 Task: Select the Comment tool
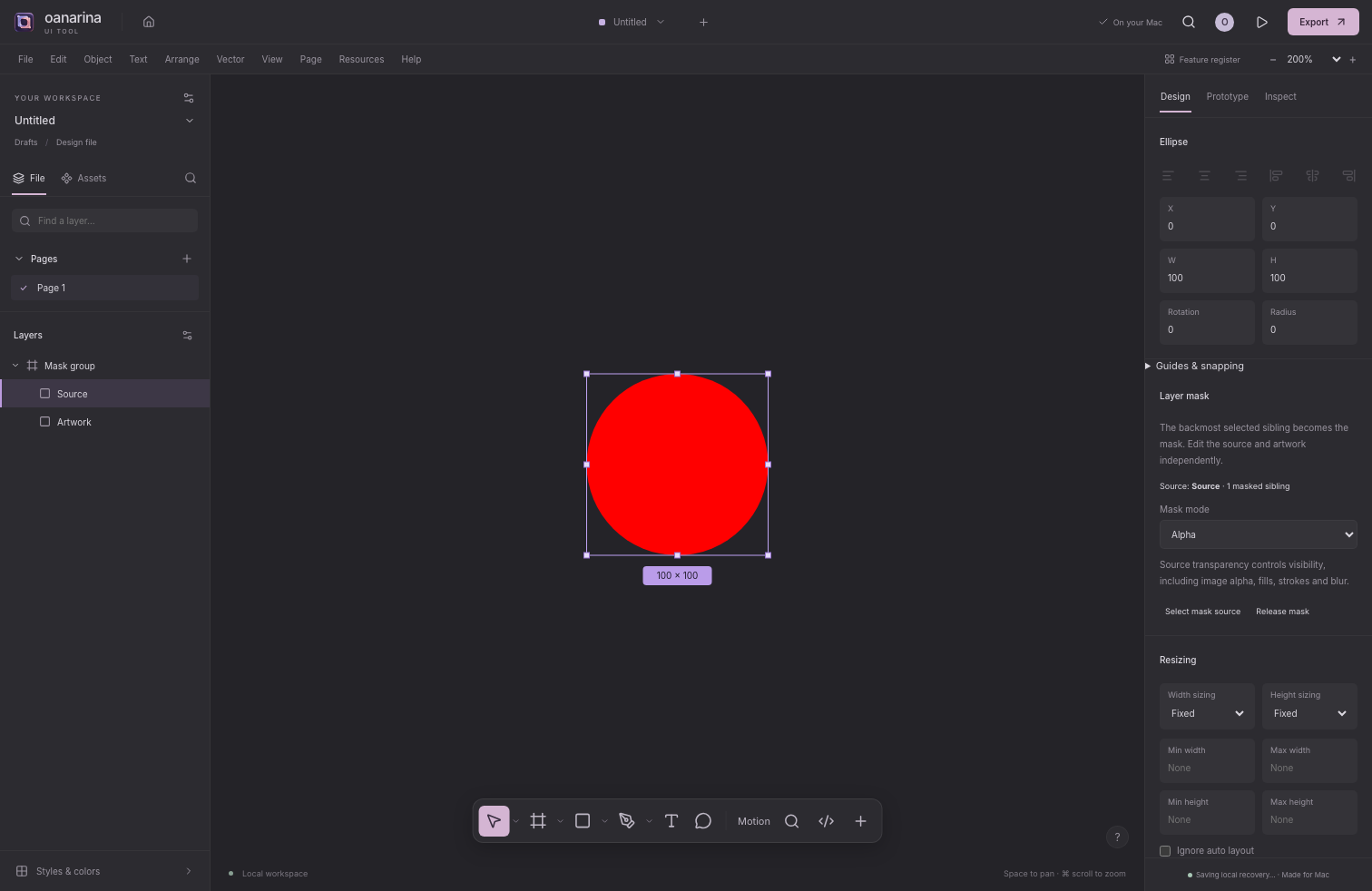point(703,821)
